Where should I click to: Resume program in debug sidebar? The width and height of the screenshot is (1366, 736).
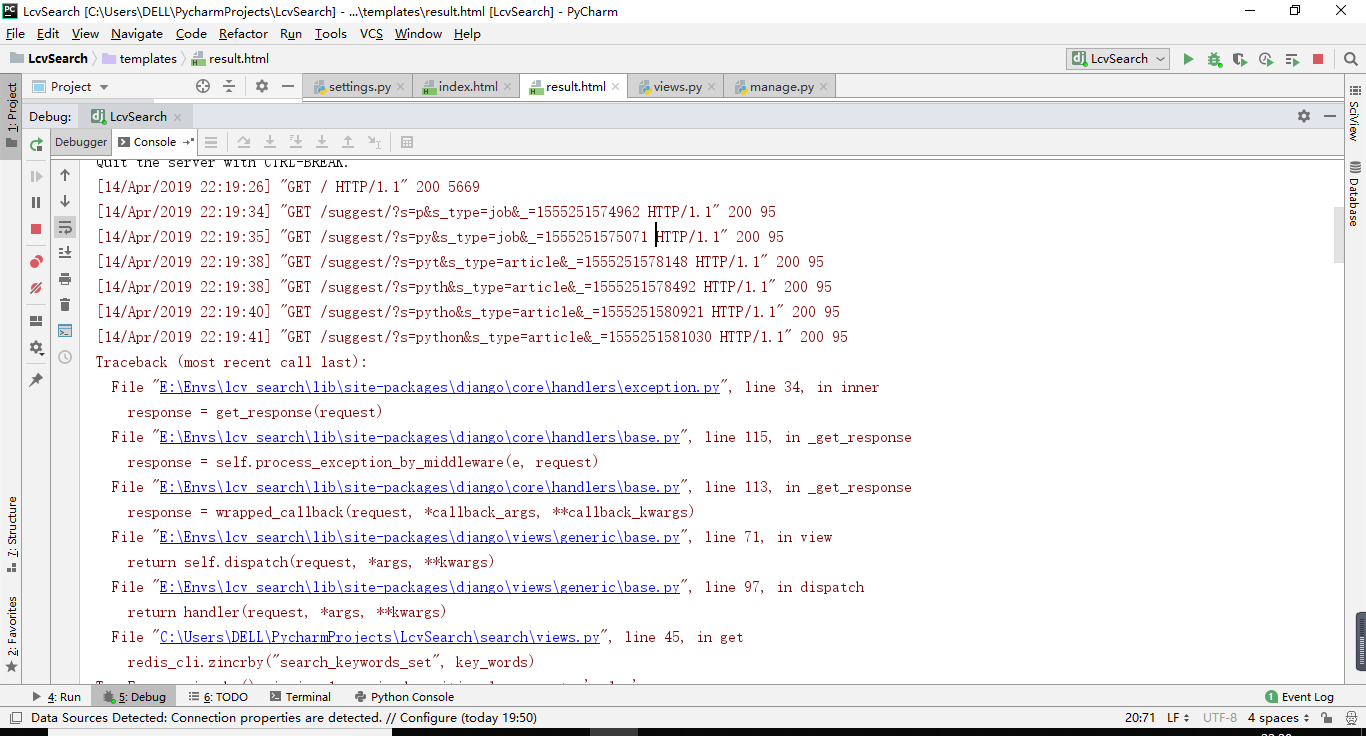pyautogui.click(x=36, y=176)
